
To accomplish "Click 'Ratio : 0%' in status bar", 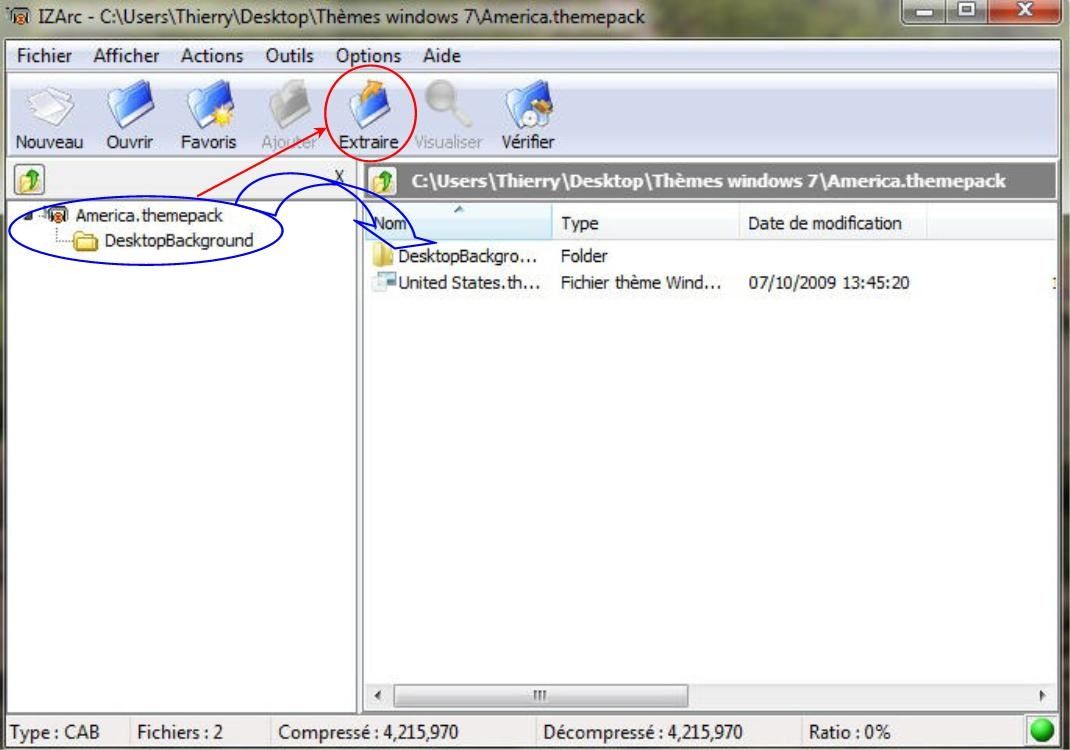I will pos(850,732).
